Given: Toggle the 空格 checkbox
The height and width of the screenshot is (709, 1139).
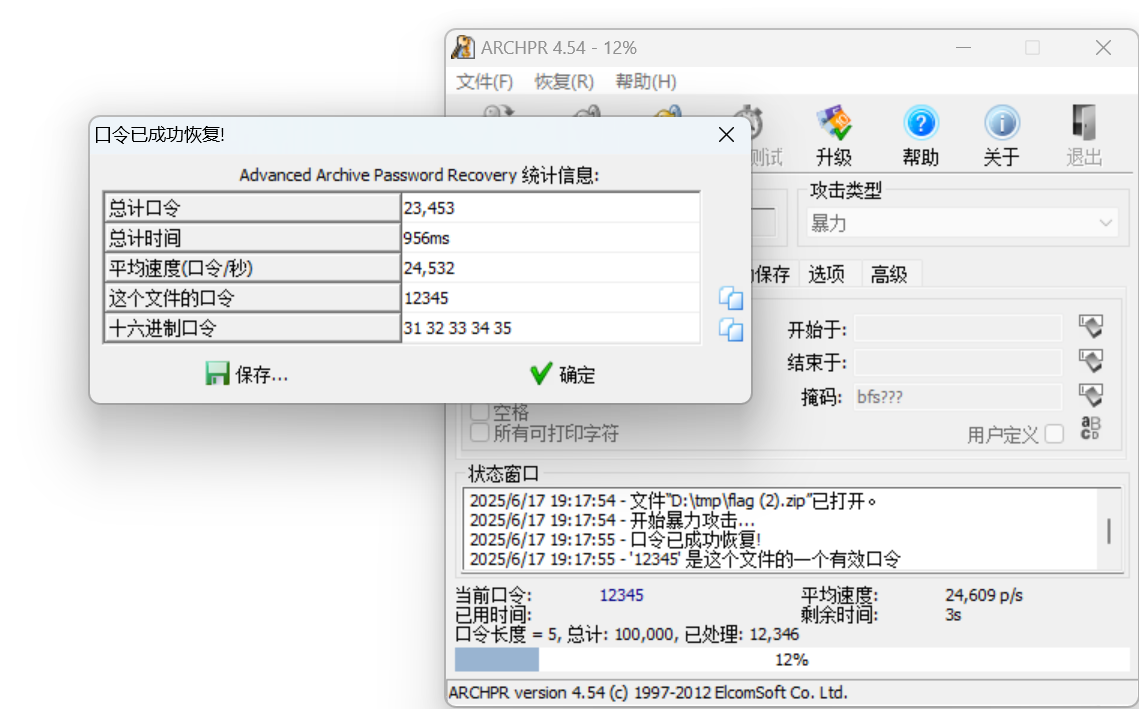Looking at the screenshot, I should (x=479, y=411).
